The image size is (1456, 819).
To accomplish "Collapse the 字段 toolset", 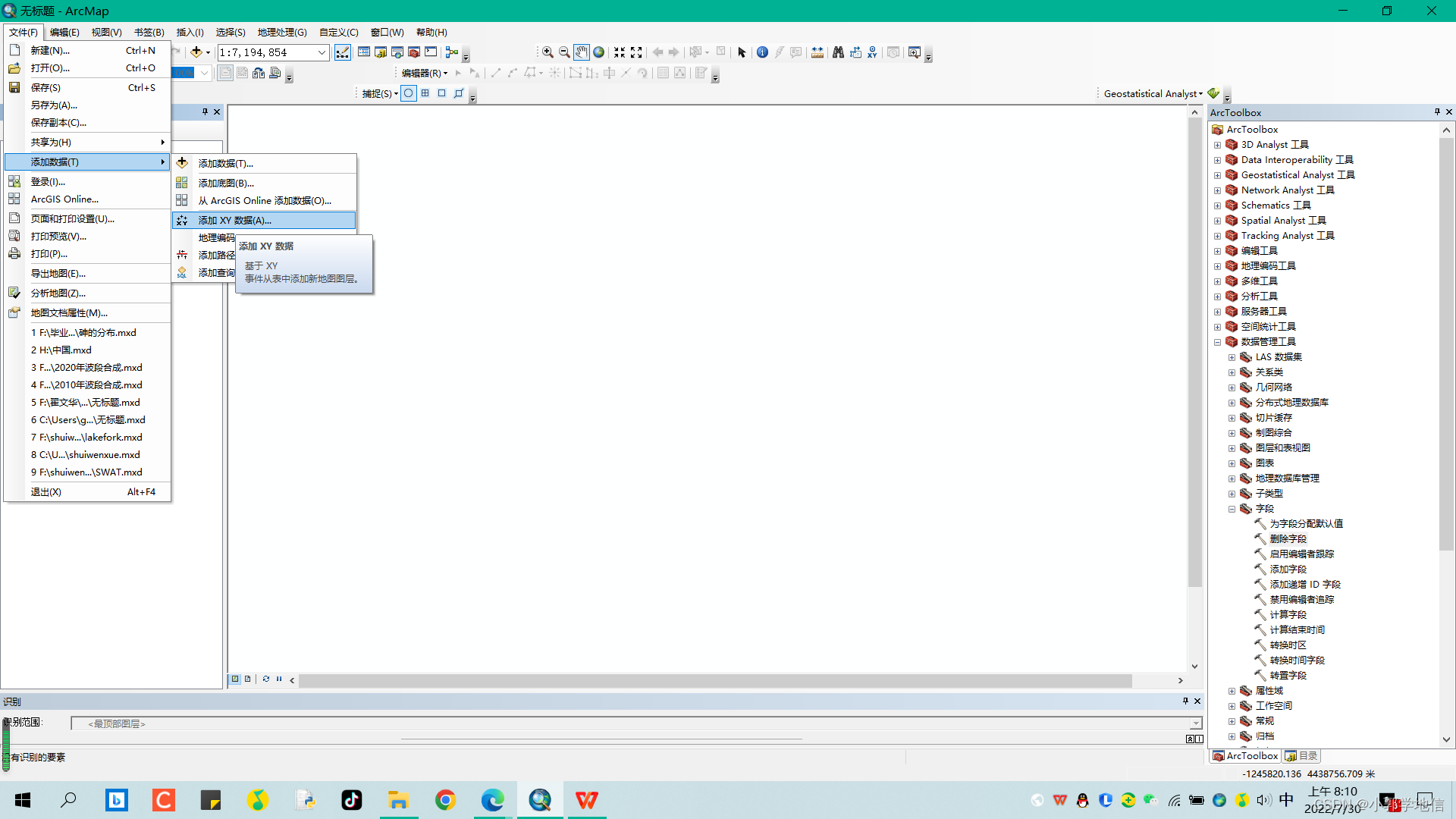I will click(1232, 509).
